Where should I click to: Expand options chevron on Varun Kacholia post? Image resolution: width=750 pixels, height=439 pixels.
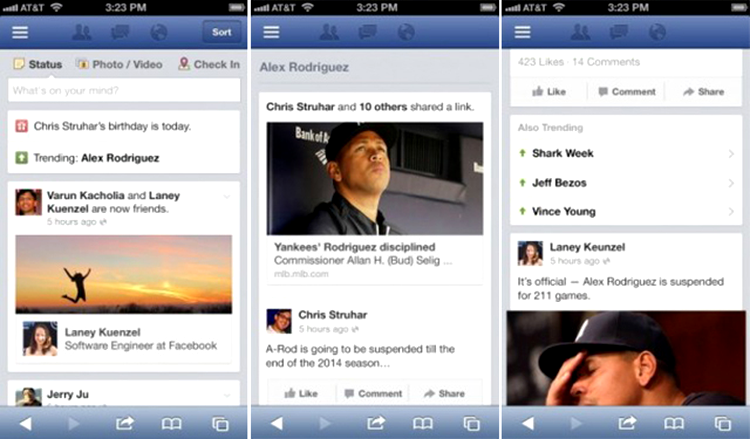(x=227, y=196)
